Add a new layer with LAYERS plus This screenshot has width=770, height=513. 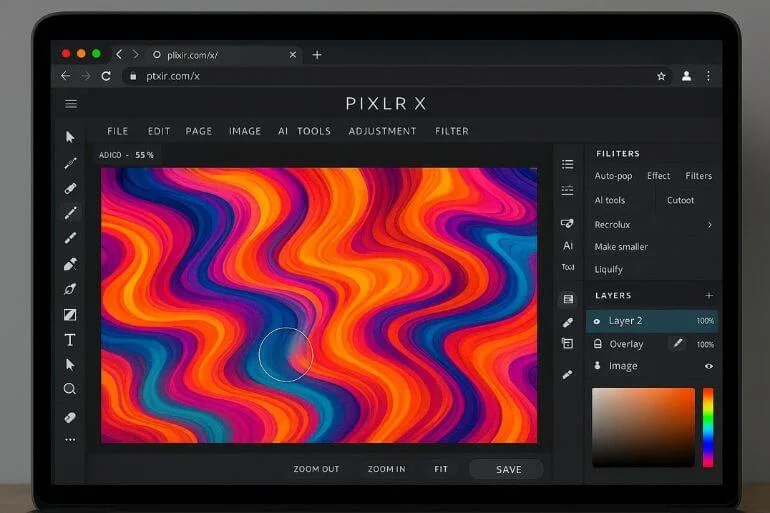(x=709, y=296)
